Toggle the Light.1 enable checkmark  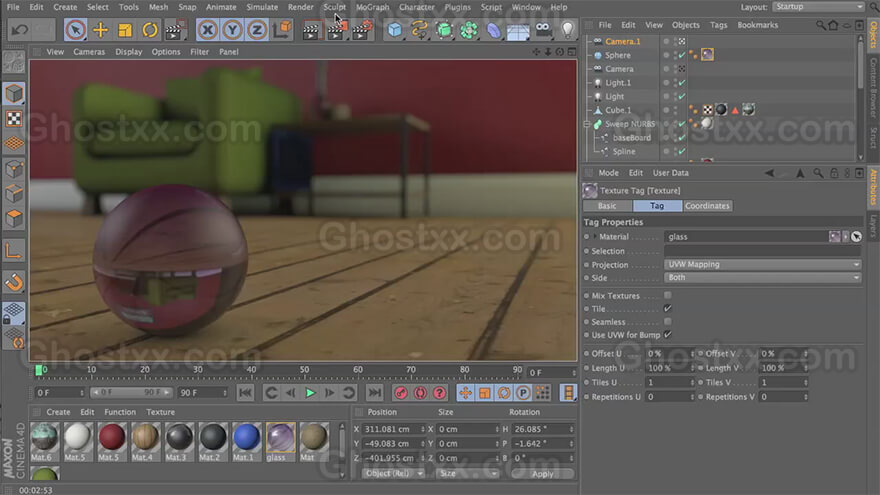click(x=682, y=82)
